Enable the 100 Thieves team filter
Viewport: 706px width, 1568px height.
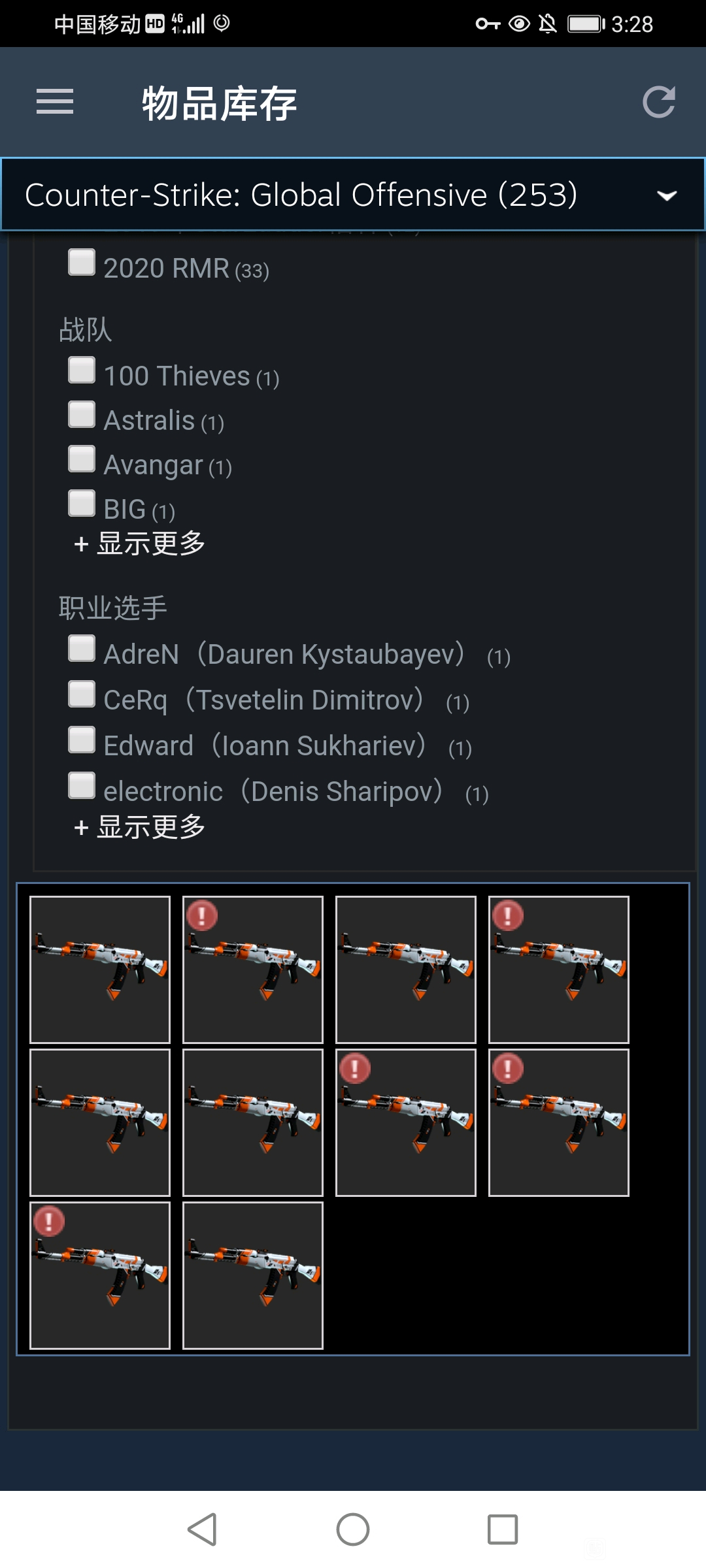(x=82, y=370)
